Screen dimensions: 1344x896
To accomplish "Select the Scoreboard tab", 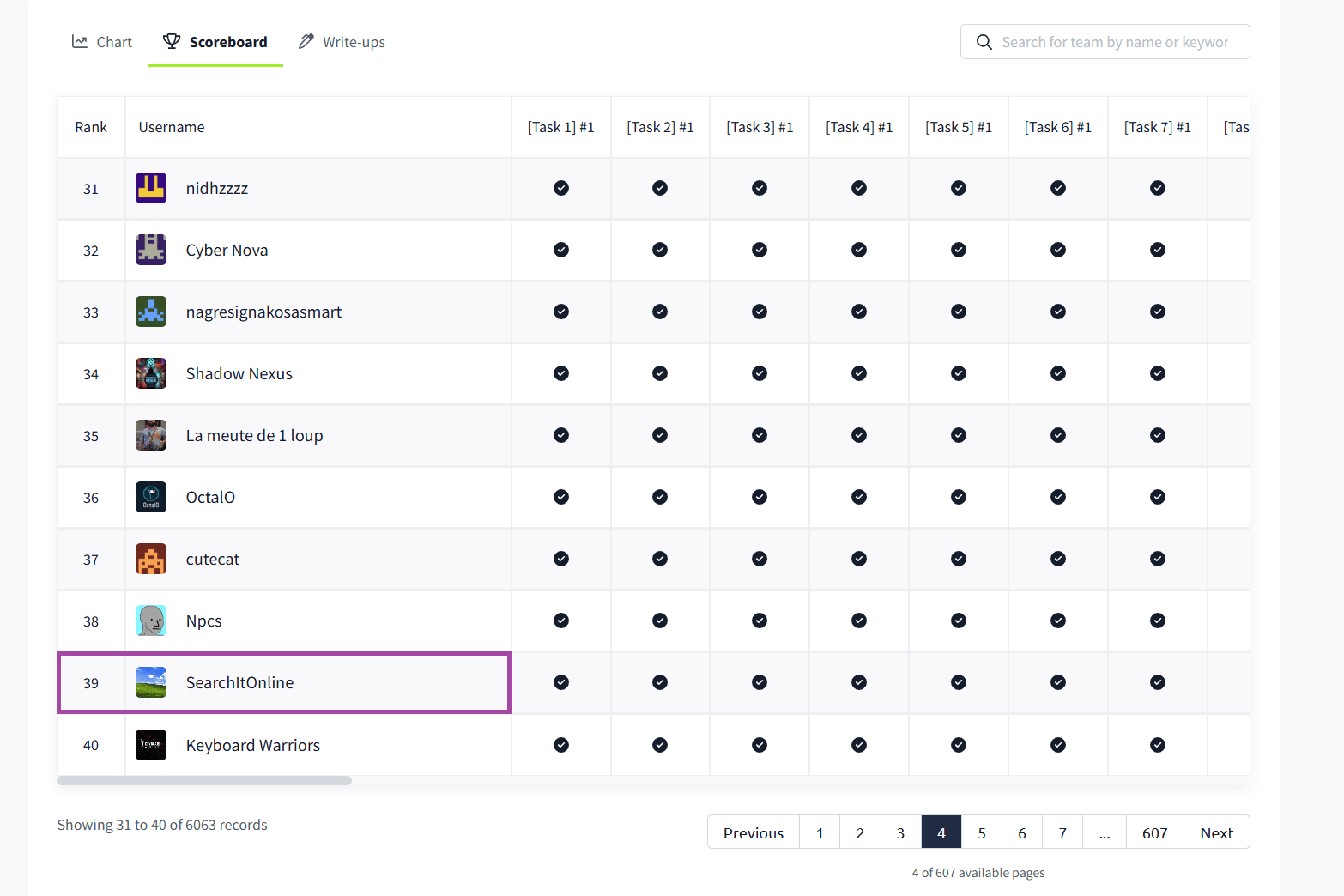I will [x=215, y=42].
